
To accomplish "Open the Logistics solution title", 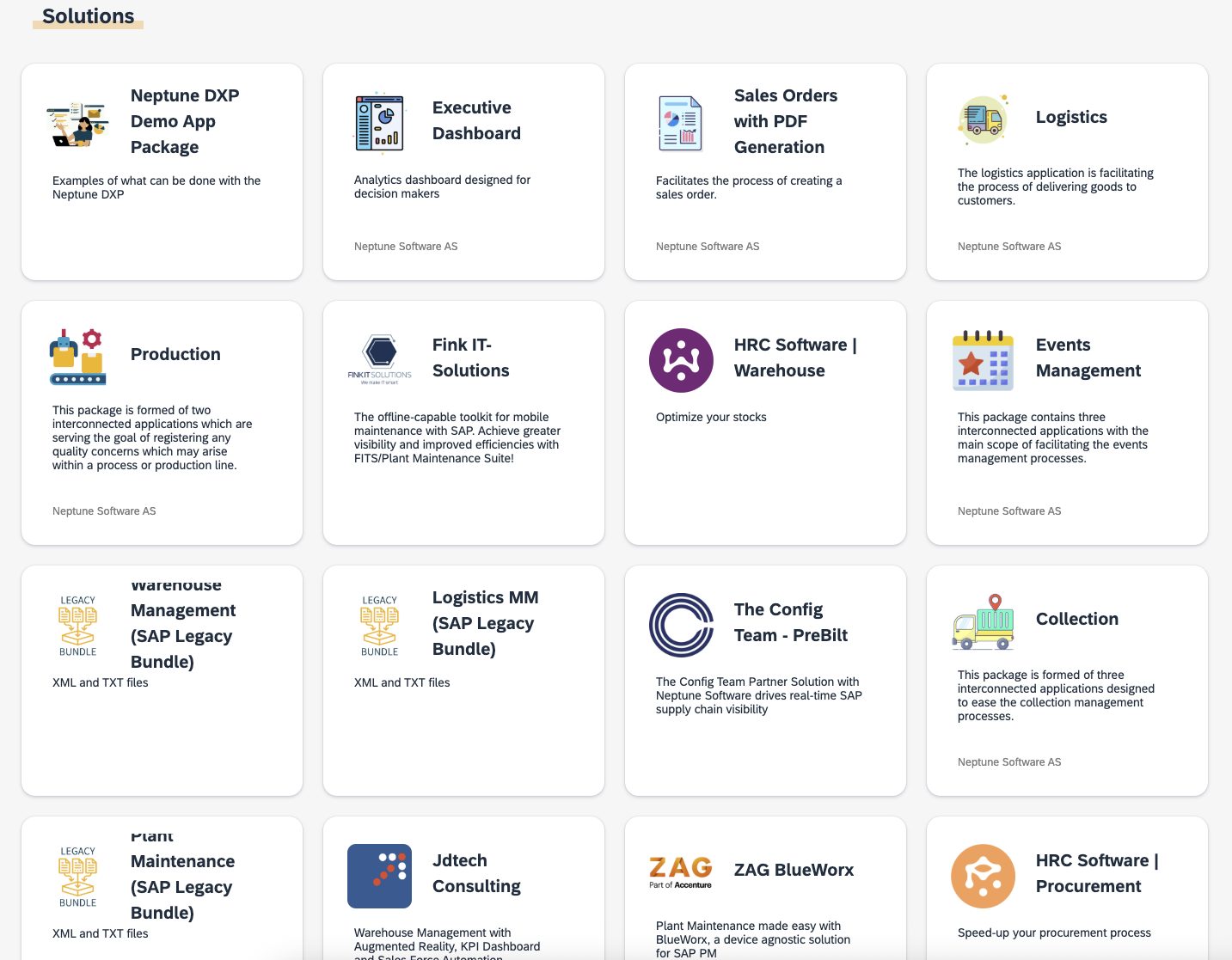I will [x=1071, y=117].
